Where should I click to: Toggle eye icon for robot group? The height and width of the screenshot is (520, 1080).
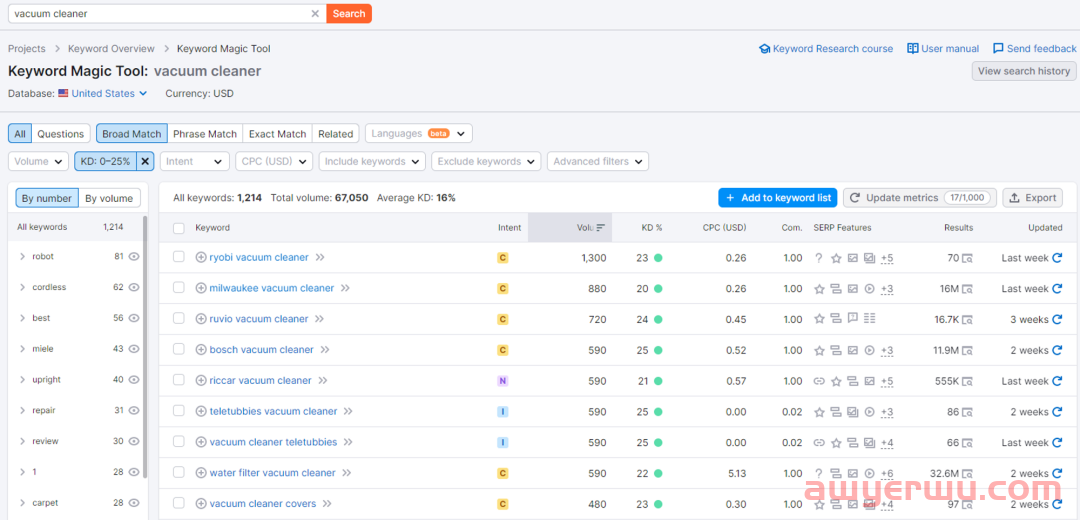[x=134, y=256]
